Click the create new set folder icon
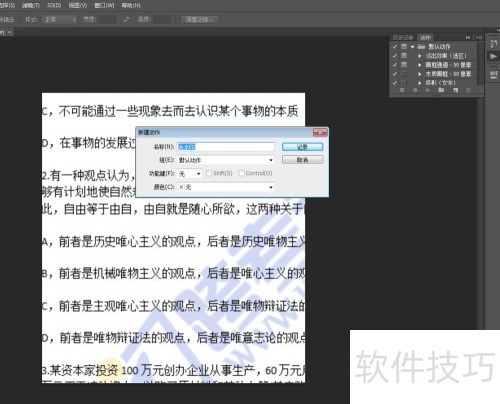500x404 pixels. [x=441, y=90]
